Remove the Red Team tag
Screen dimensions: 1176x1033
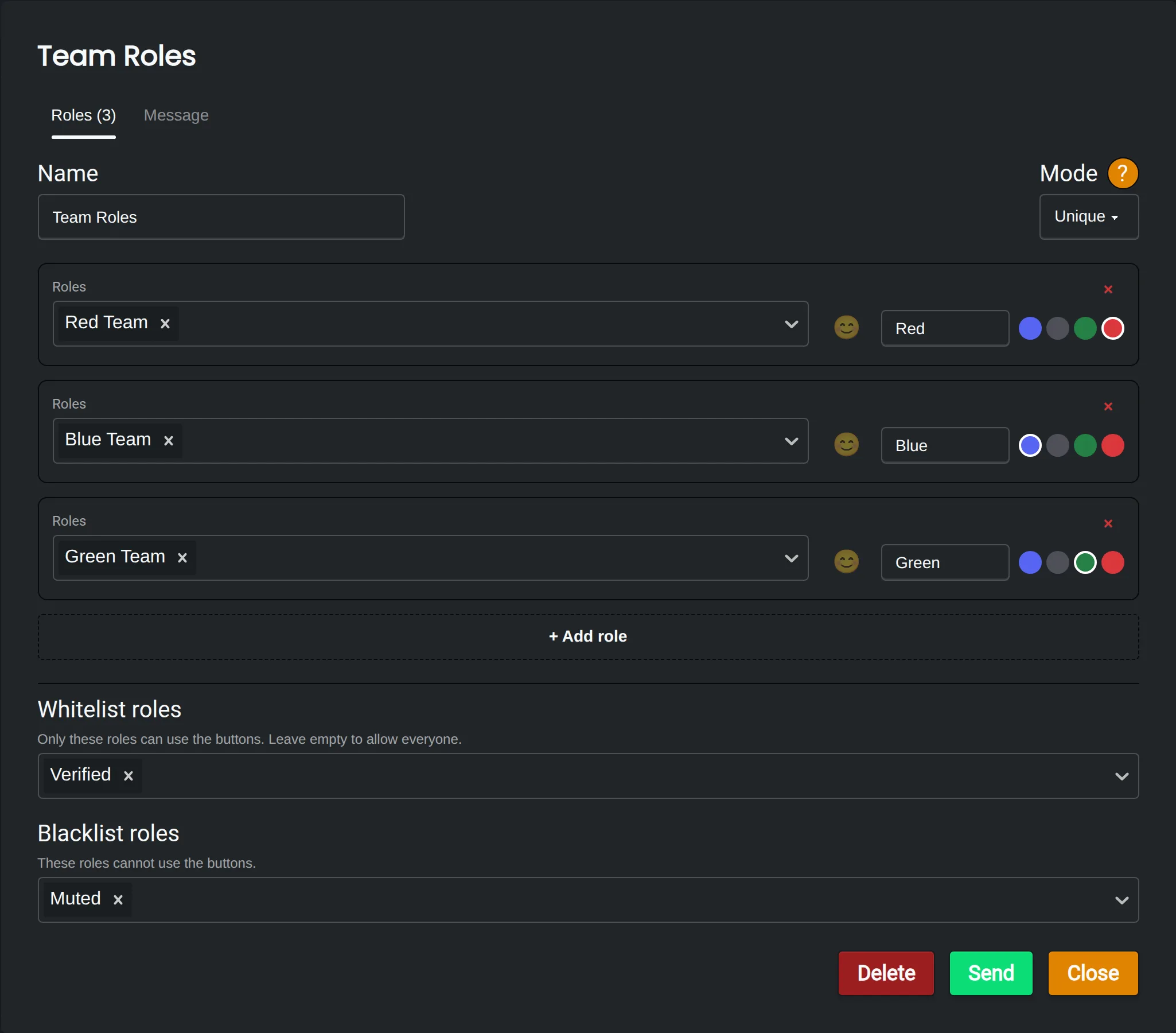coord(165,324)
